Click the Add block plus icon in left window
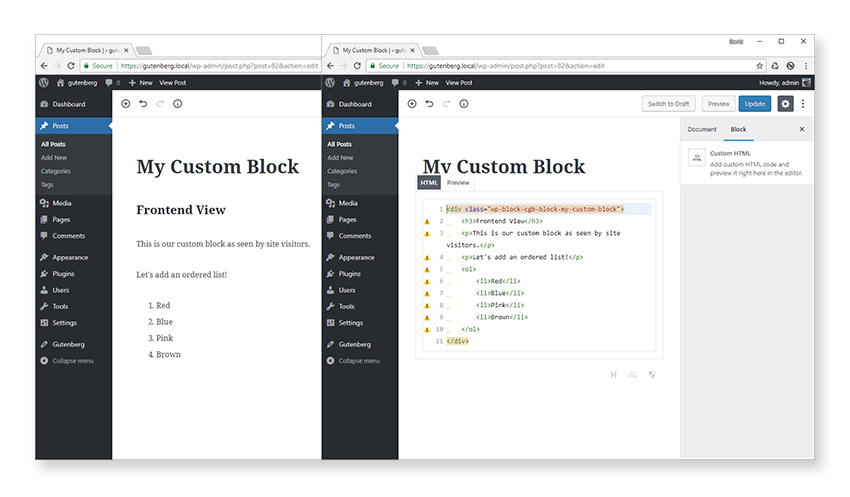This screenshot has height=497, width=850. pyautogui.click(x=126, y=104)
